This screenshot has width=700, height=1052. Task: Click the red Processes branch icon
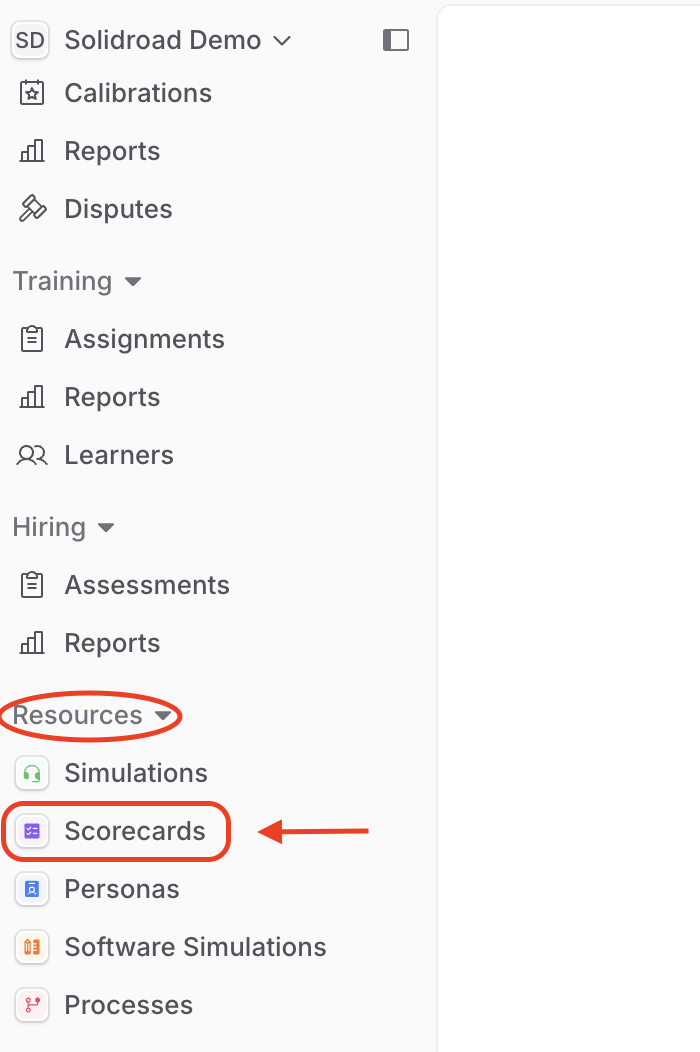pyautogui.click(x=32, y=1005)
